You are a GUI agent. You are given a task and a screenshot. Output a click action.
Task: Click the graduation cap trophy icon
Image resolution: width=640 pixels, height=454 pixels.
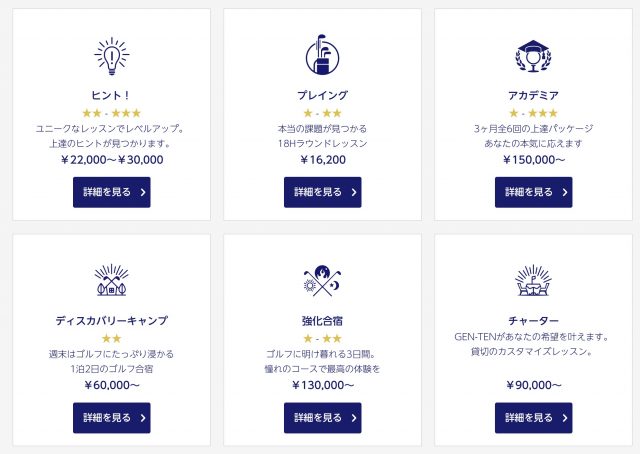coord(533,56)
